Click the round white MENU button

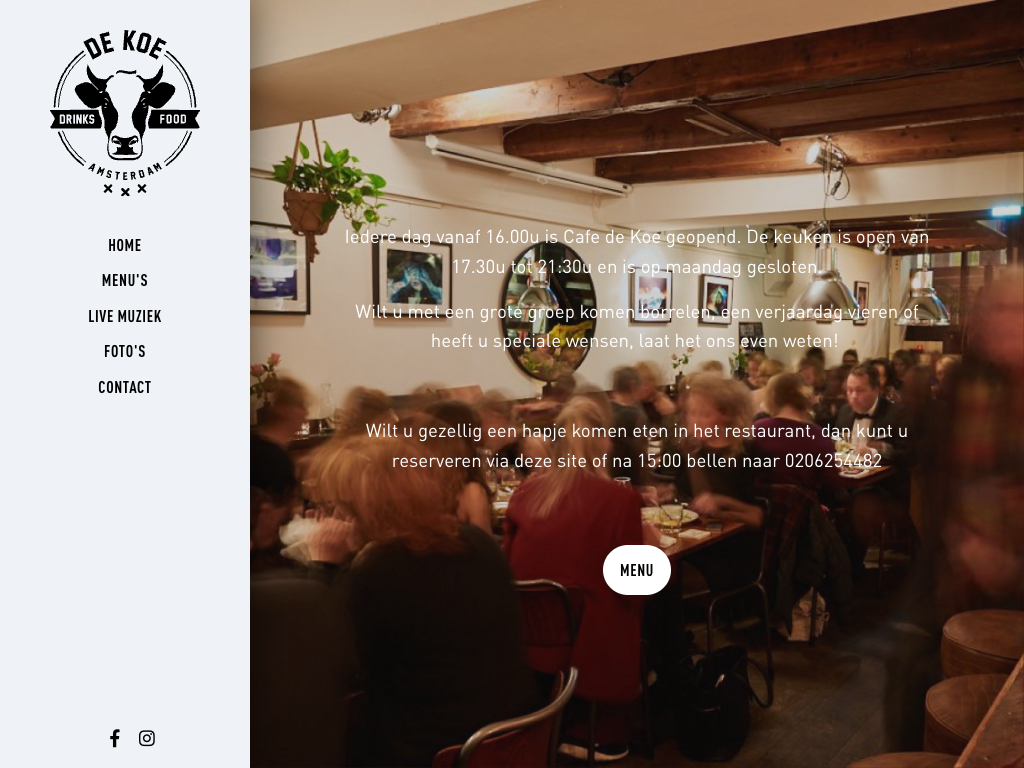[x=637, y=570]
